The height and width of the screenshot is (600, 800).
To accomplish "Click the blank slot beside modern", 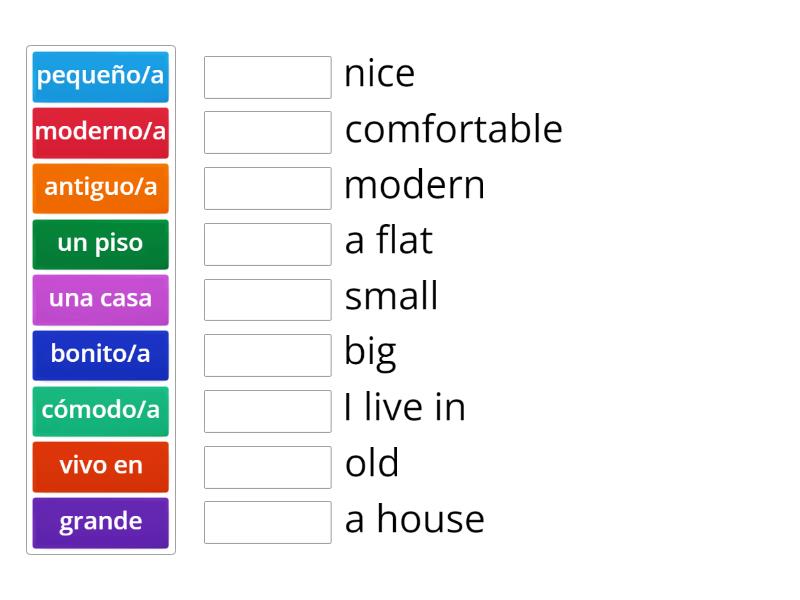I will click(267, 188).
